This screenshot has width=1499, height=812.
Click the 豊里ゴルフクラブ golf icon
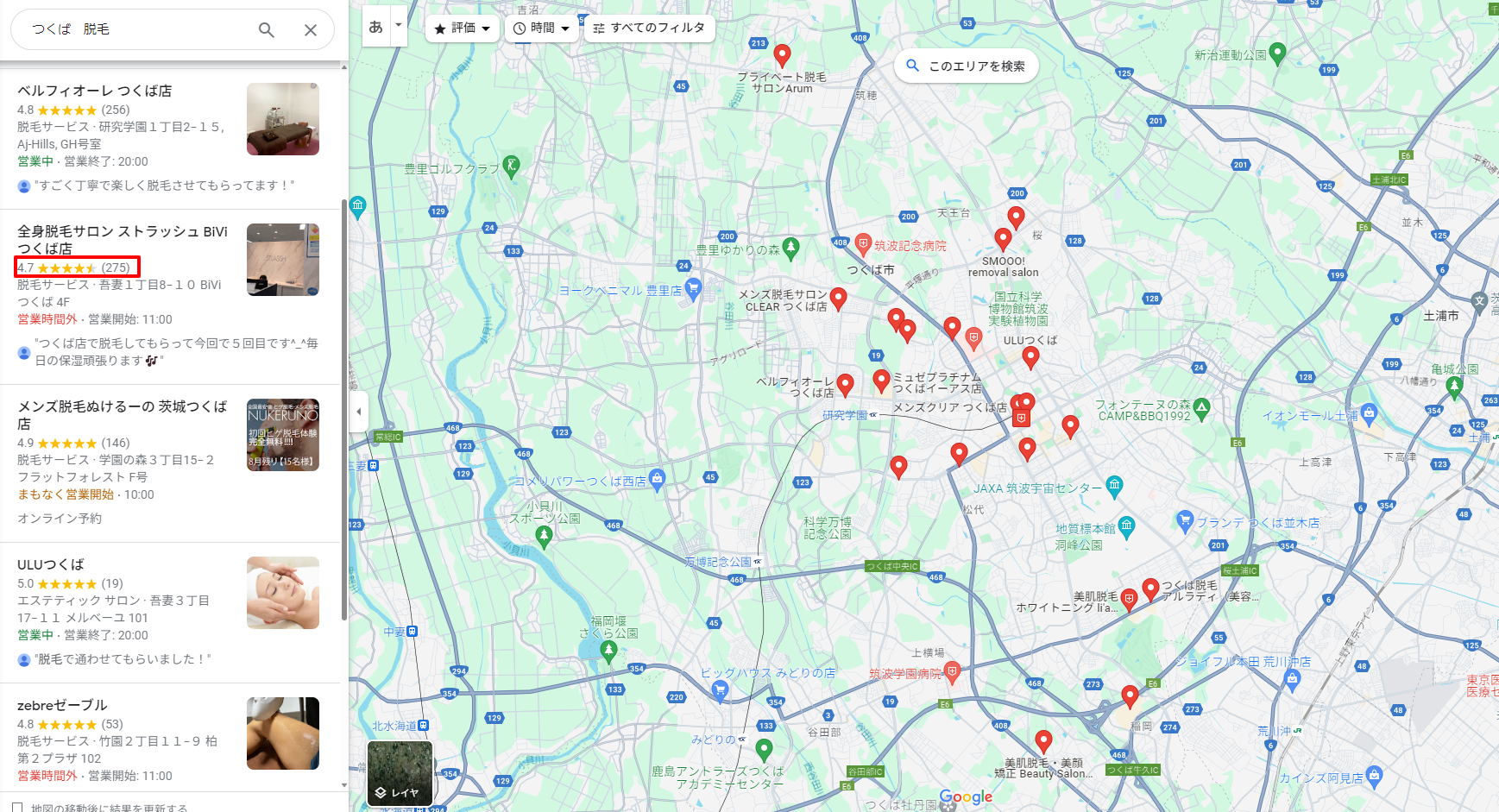tap(511, 165)
